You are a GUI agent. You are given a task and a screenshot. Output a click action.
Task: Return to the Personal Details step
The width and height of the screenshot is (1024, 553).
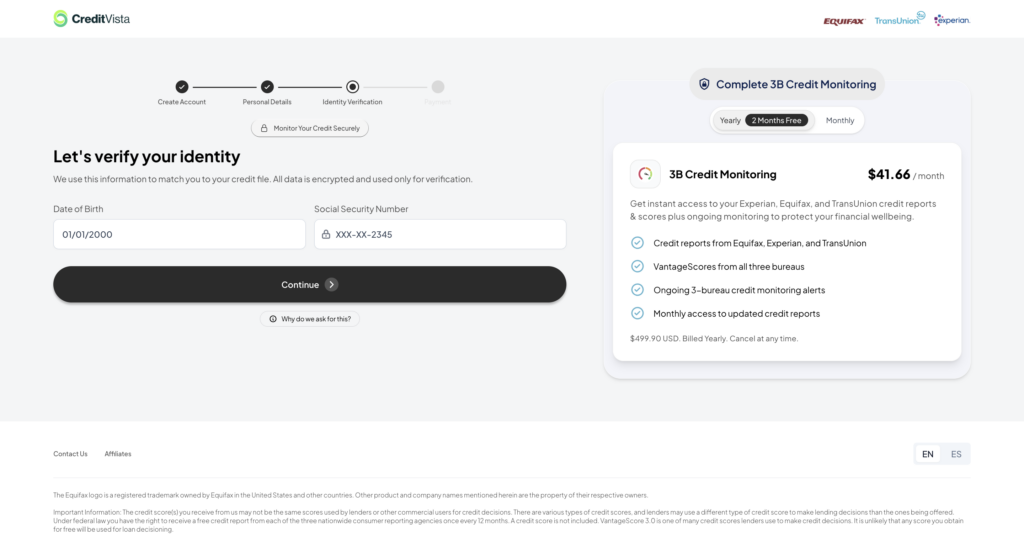click(x=267, y=87)
